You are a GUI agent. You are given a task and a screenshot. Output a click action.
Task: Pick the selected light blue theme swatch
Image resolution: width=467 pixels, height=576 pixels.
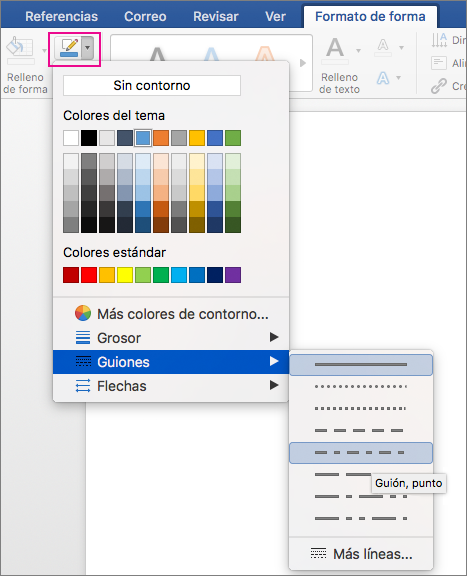point(143,138)
